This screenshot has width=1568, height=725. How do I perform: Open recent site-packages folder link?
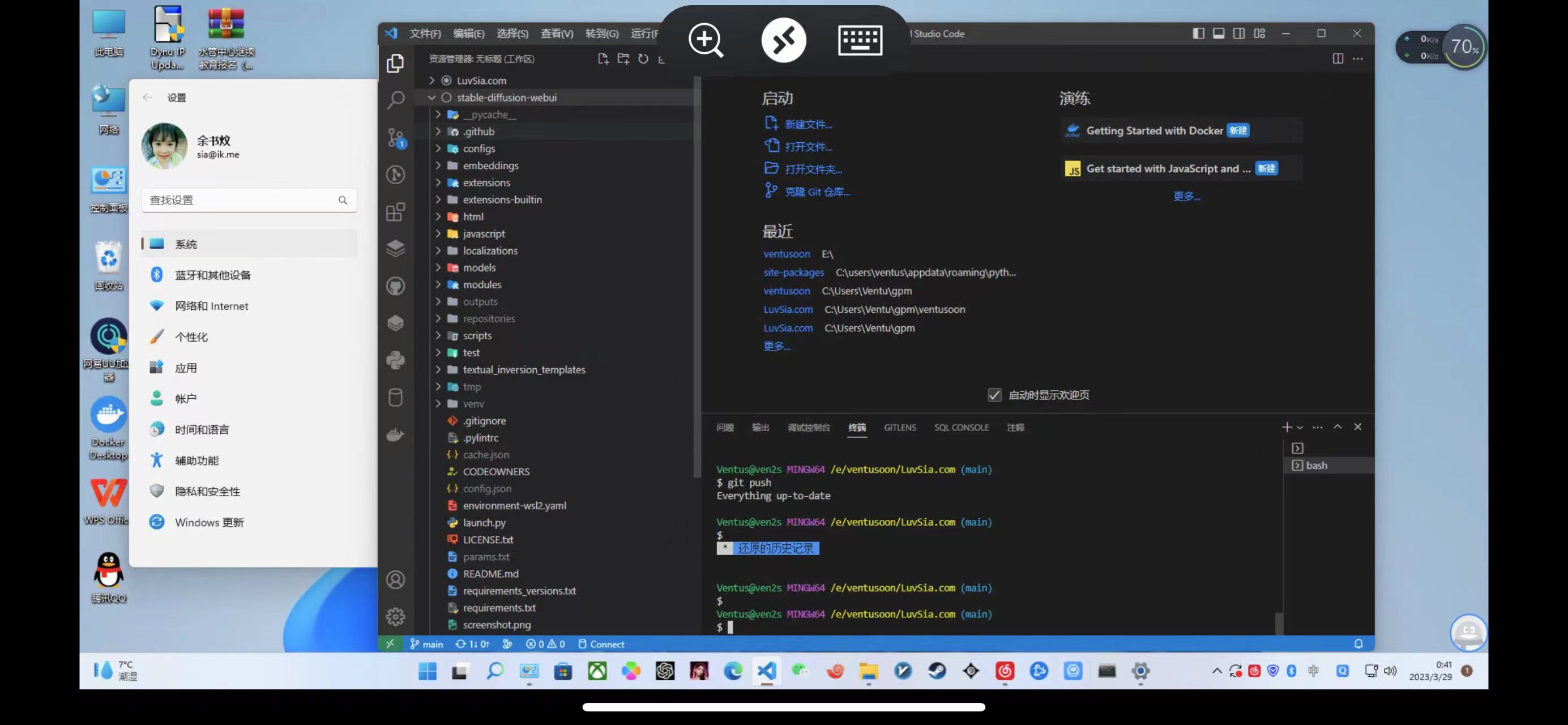[x=793, y=272]
